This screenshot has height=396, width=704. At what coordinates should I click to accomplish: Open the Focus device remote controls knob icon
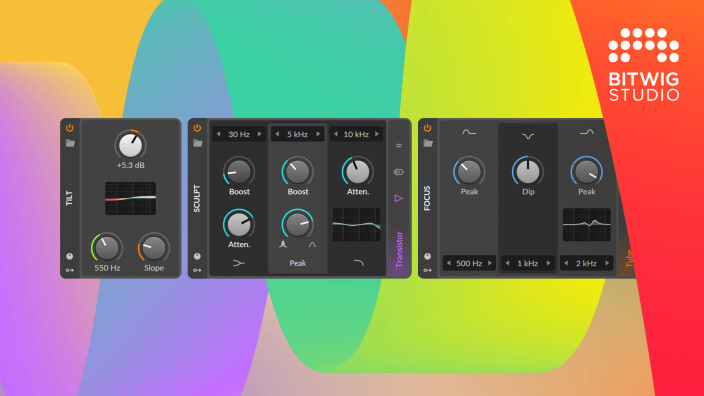click(427, 256)
